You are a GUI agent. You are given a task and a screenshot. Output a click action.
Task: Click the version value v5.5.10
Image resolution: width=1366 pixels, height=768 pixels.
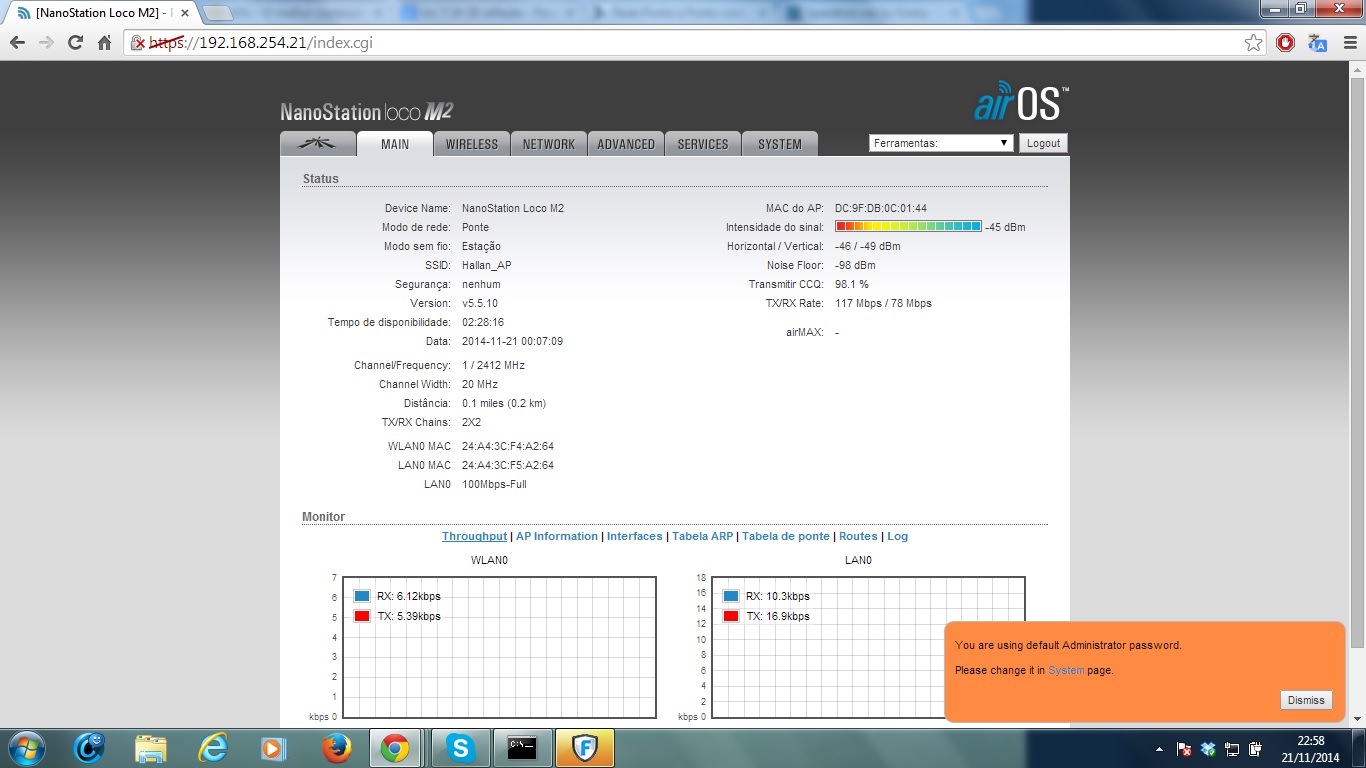(480, 303)
